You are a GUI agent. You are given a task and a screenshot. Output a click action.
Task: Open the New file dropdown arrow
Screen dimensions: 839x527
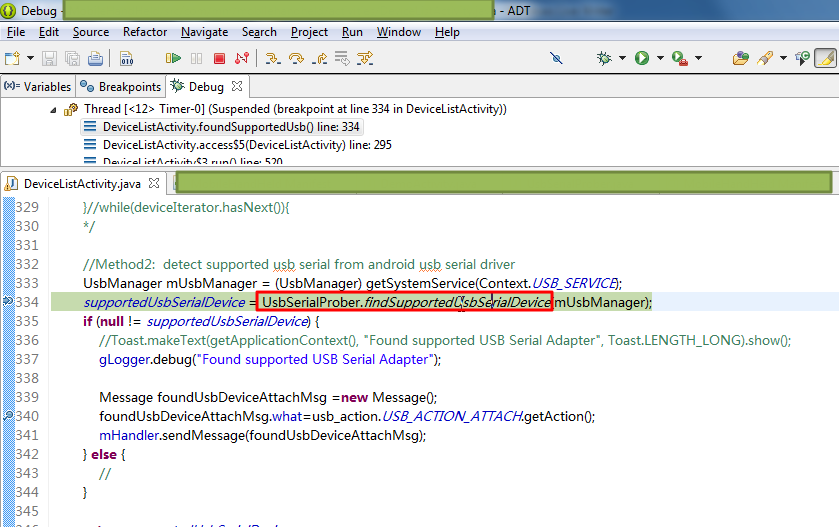(x=30, y=58)
